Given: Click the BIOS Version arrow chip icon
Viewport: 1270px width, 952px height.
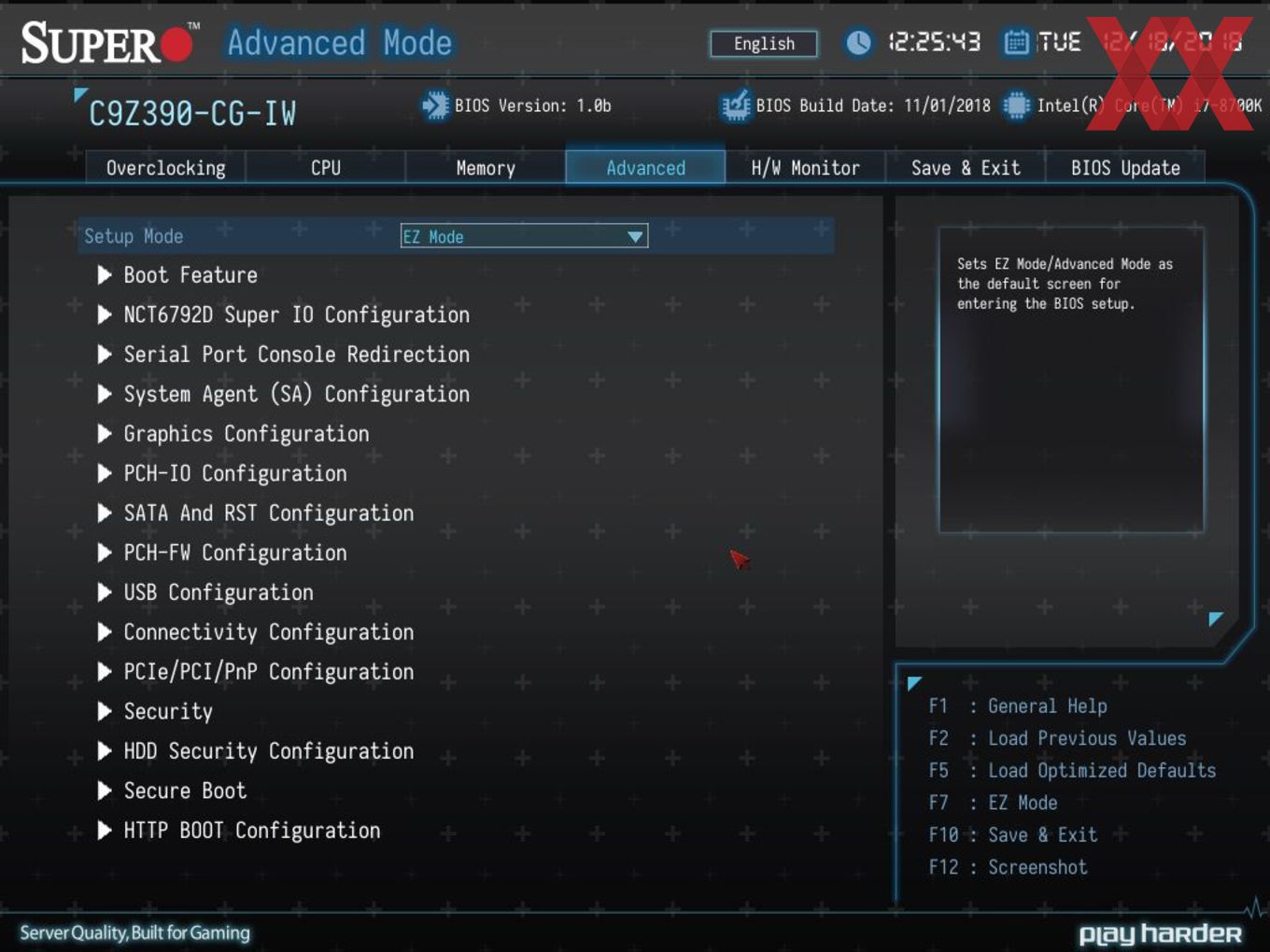Looking at the screenshot, I should coord(434,105).
